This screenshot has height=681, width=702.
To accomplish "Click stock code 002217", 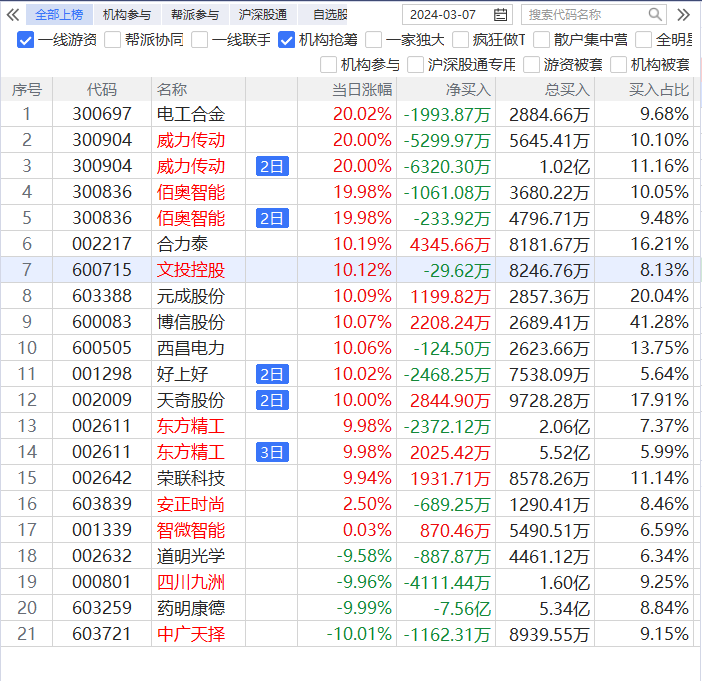I will pyautogui.click(x=102, y=244).
